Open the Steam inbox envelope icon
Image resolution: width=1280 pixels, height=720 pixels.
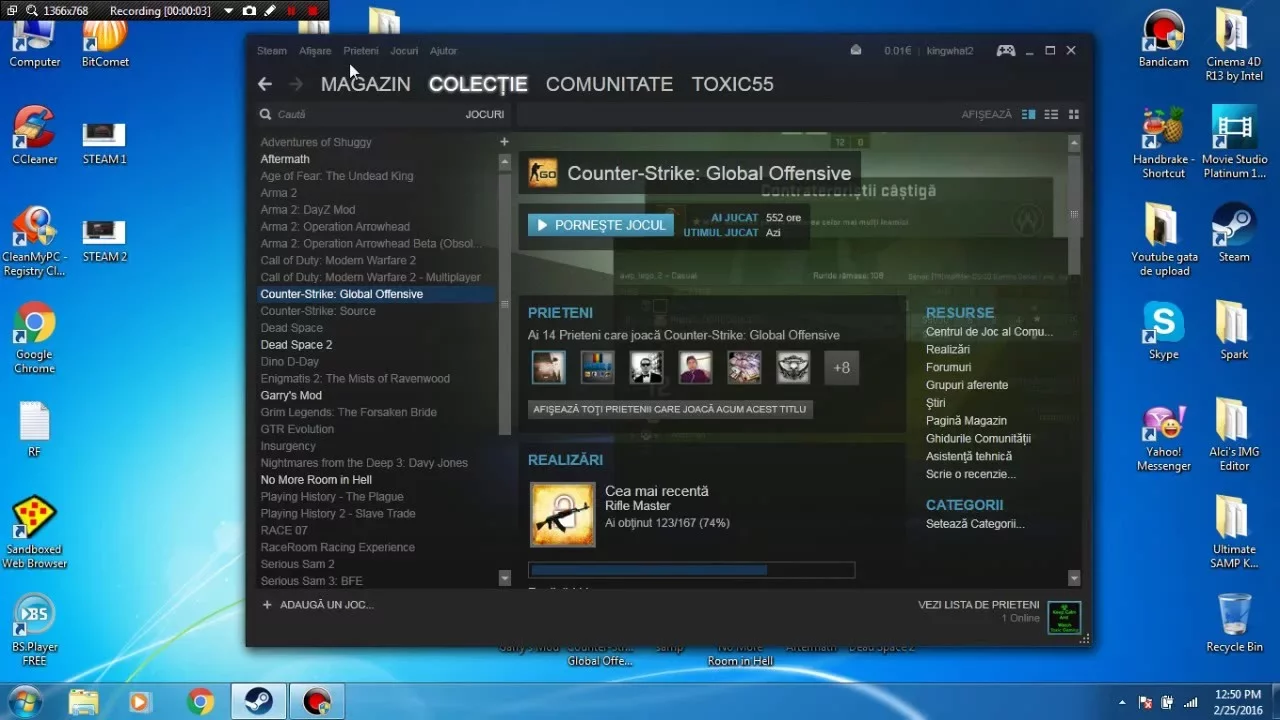(856, 50)
